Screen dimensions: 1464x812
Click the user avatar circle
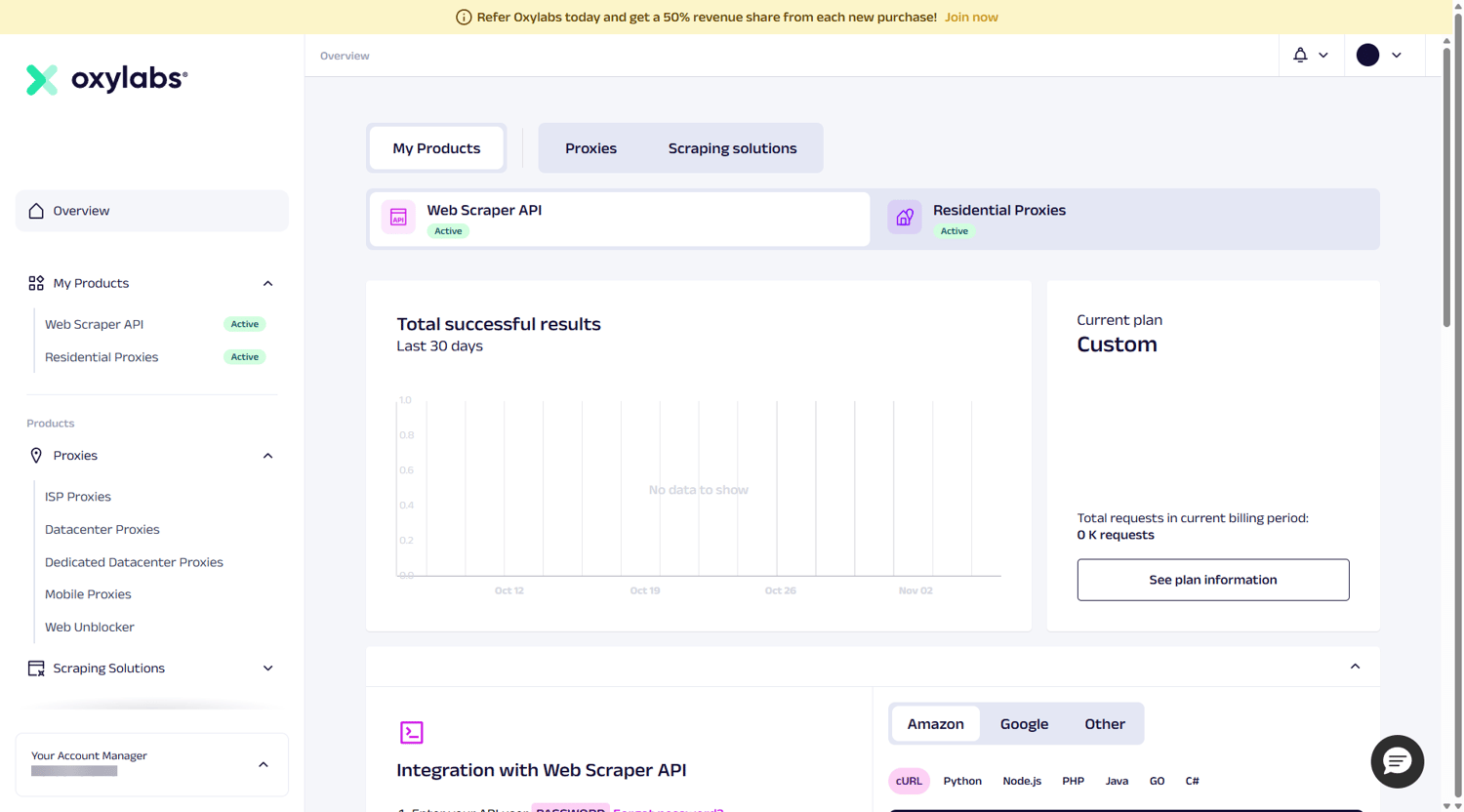click(x=1367, y=56)
